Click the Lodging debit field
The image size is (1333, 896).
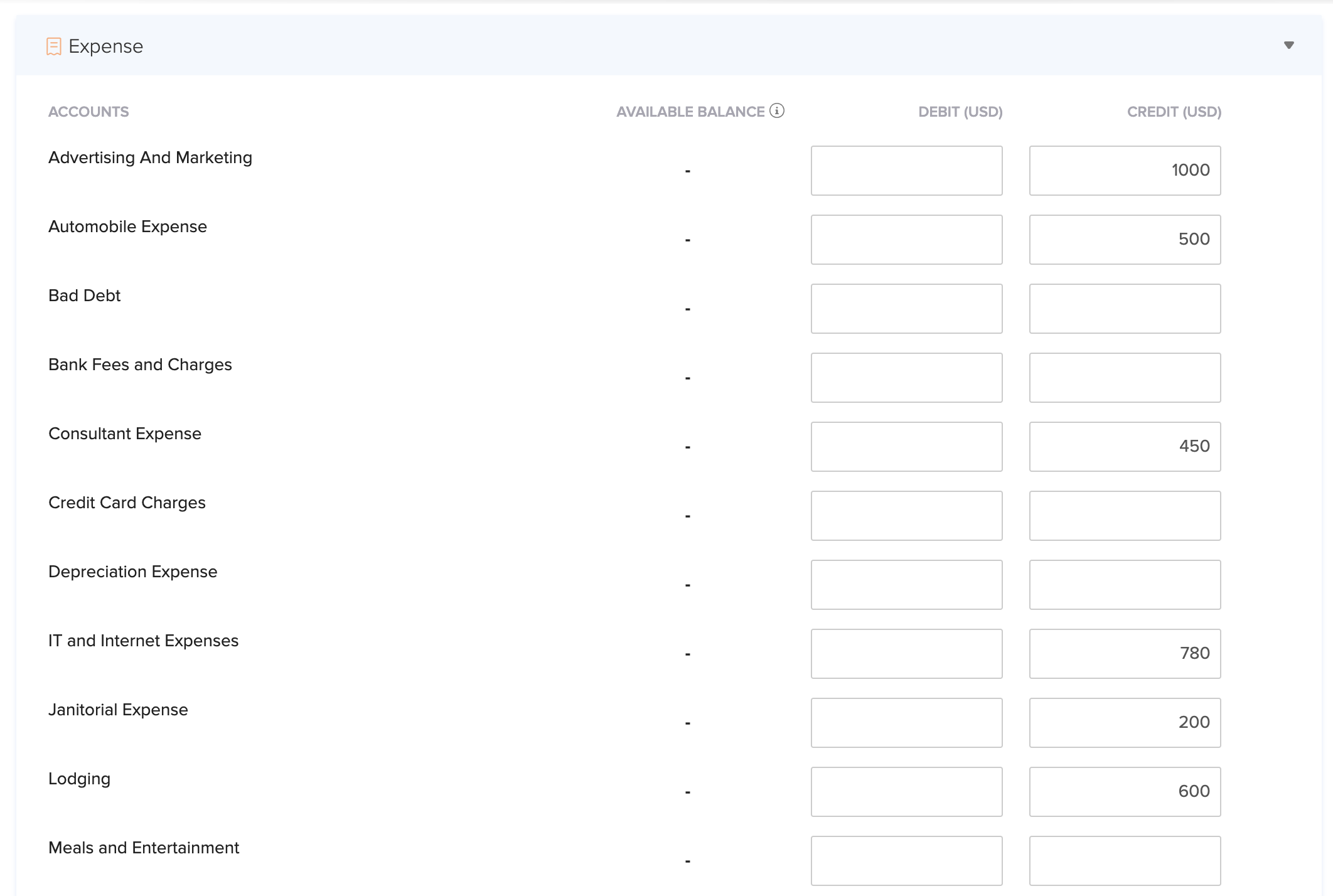click(906, 792)
